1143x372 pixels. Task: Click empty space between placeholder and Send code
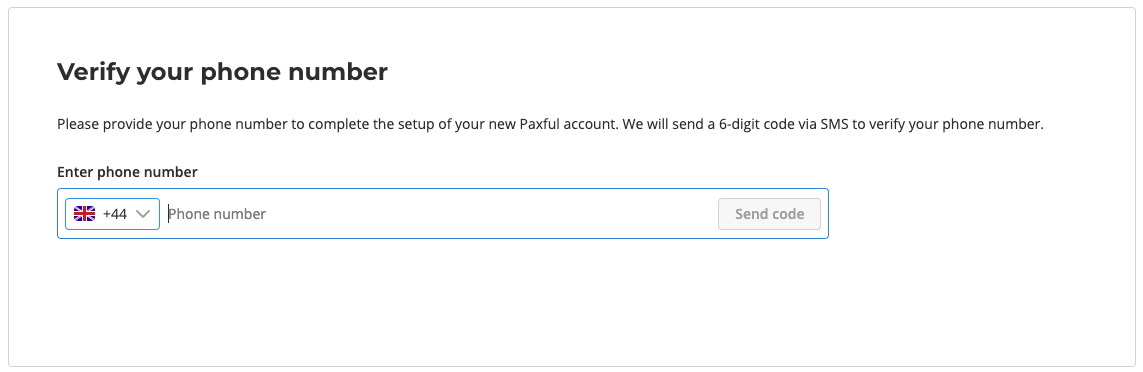(x=488, y=214)
